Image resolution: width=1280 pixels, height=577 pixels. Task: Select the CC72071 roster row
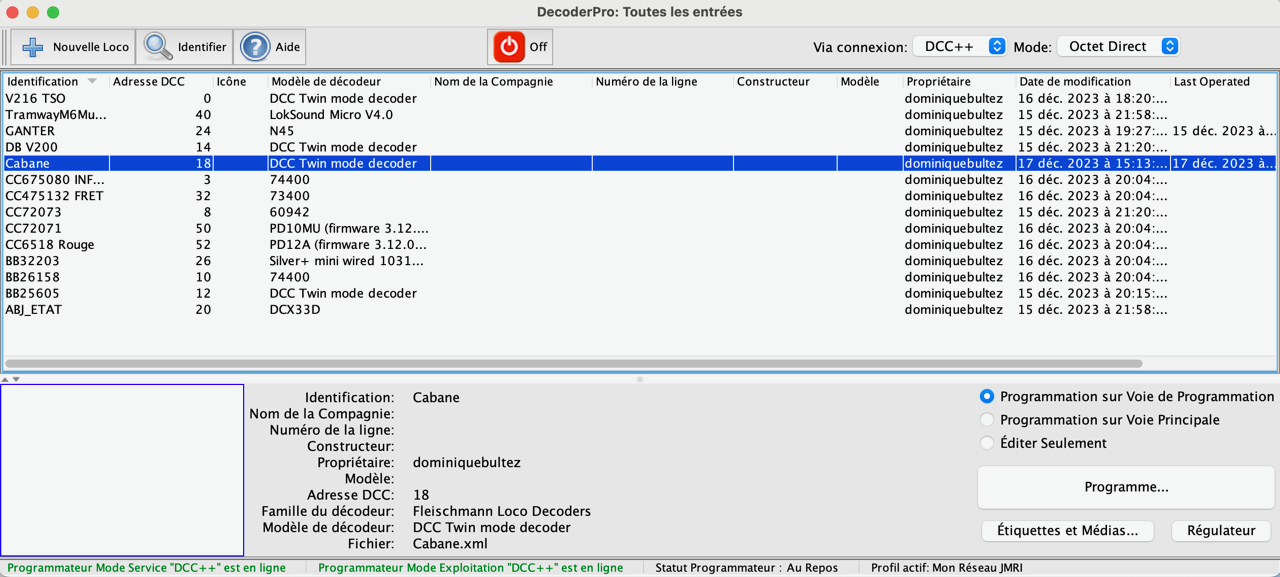(640, 228)
